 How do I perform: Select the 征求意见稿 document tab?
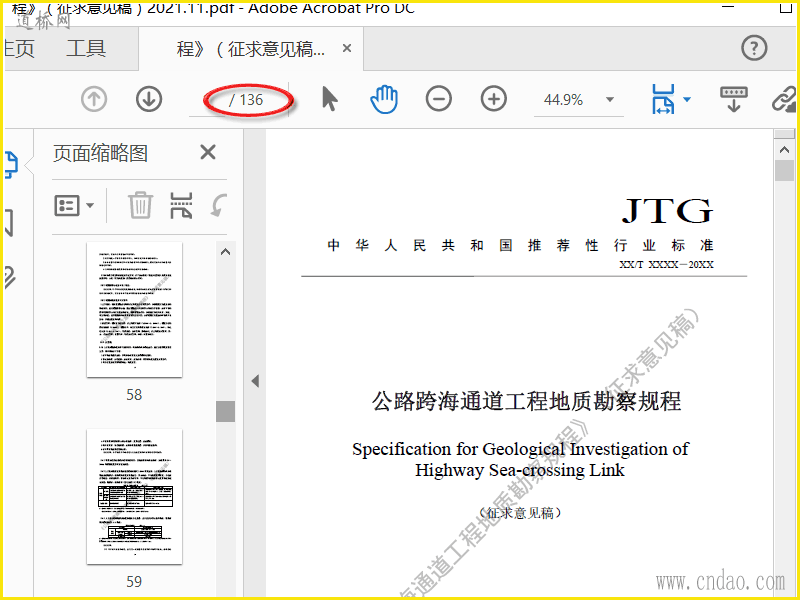[250, 49]
